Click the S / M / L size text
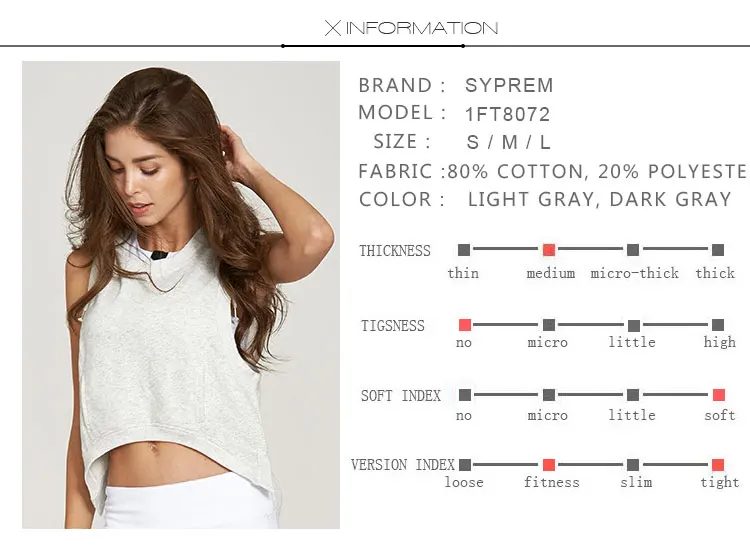750x546 pixels. (x=508, y=142)
